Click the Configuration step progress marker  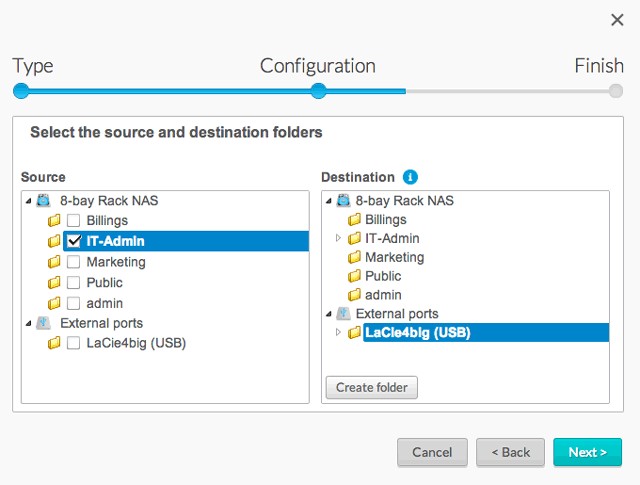click(318, 91)
